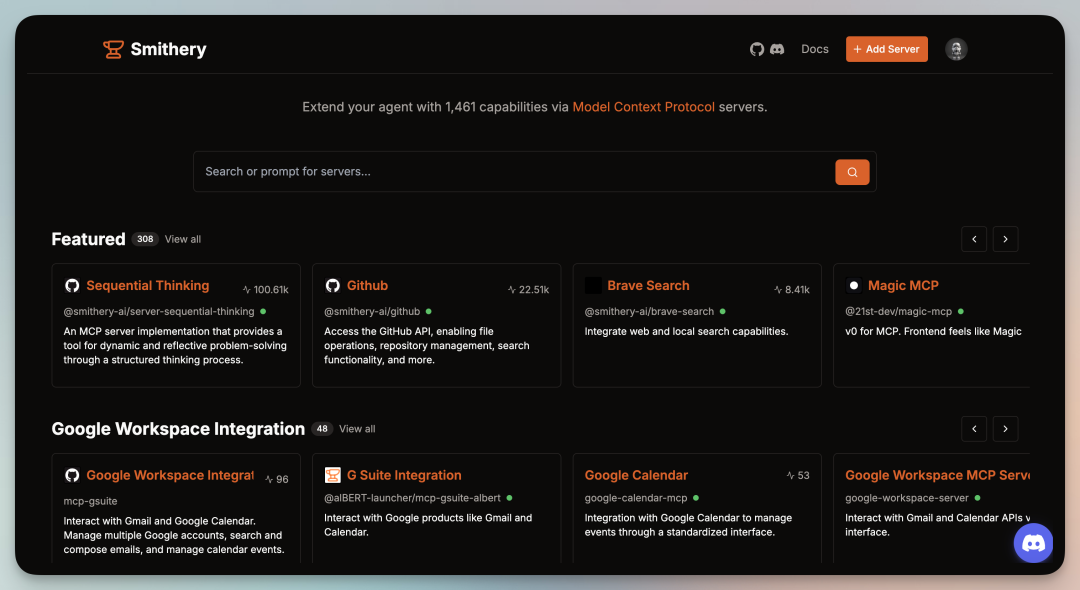Click @alBERT-launcher/mcp-gsuite-albert text
This screenshot has height=590, width=1080.
tap(412, 498)
